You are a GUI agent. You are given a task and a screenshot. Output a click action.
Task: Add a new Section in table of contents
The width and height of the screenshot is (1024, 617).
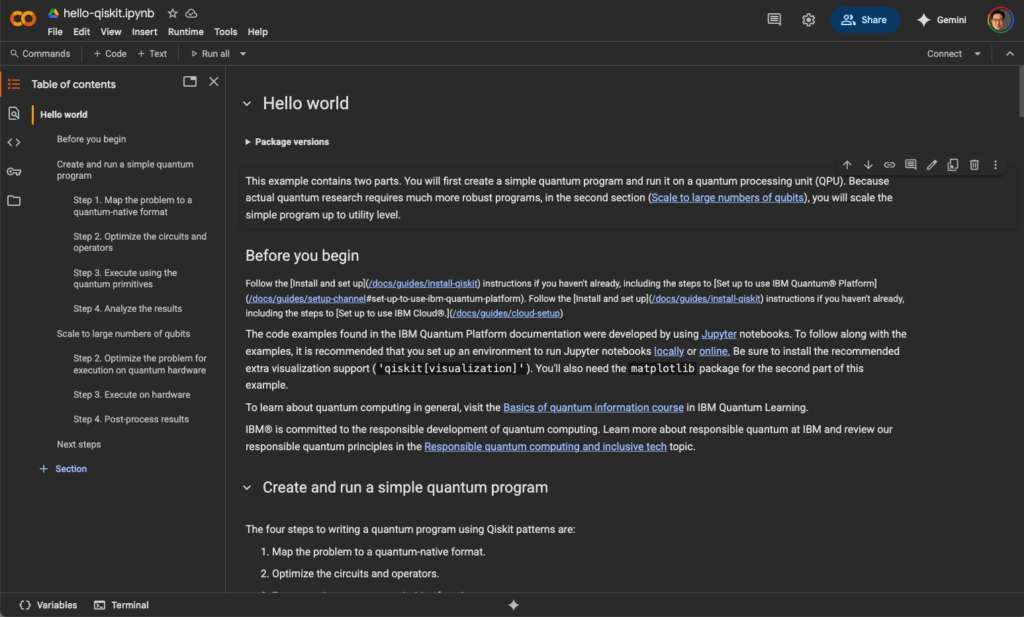click(63, 469)
